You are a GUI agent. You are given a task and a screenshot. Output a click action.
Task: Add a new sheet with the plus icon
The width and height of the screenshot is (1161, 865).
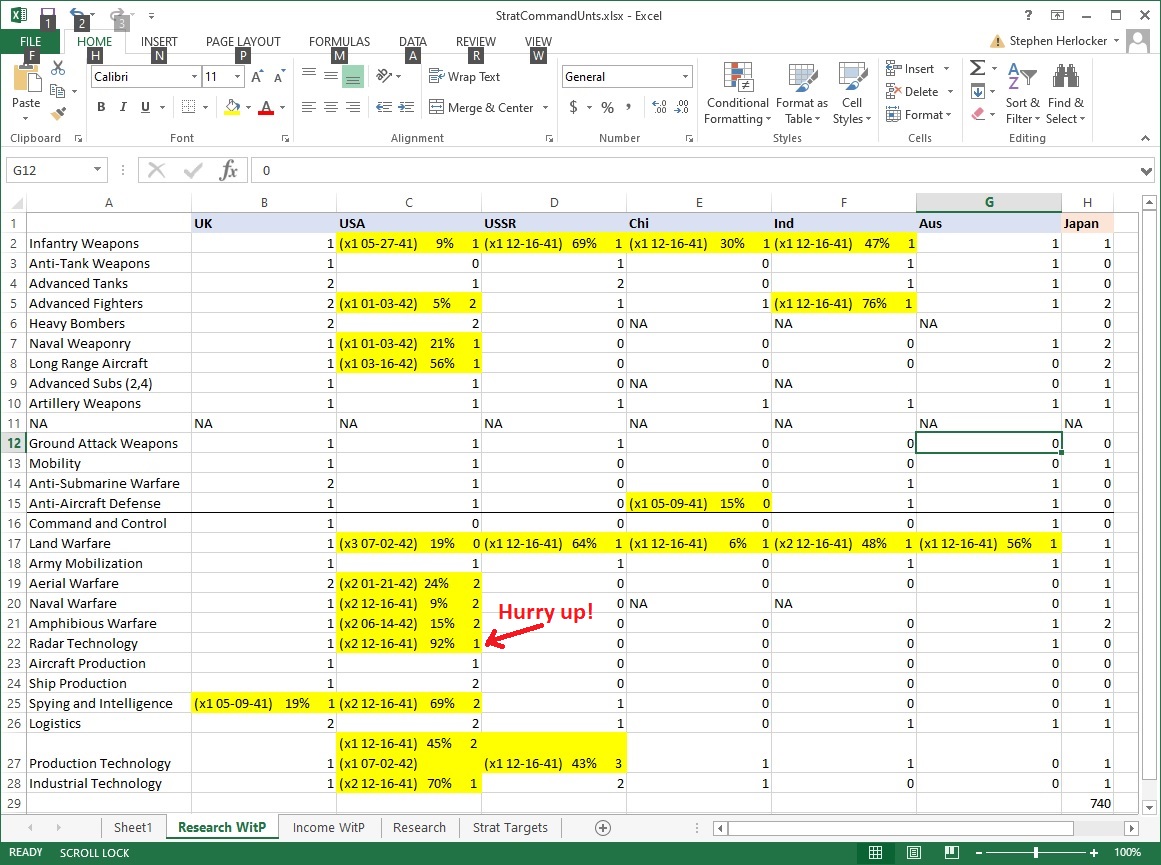tap(603, 828)
